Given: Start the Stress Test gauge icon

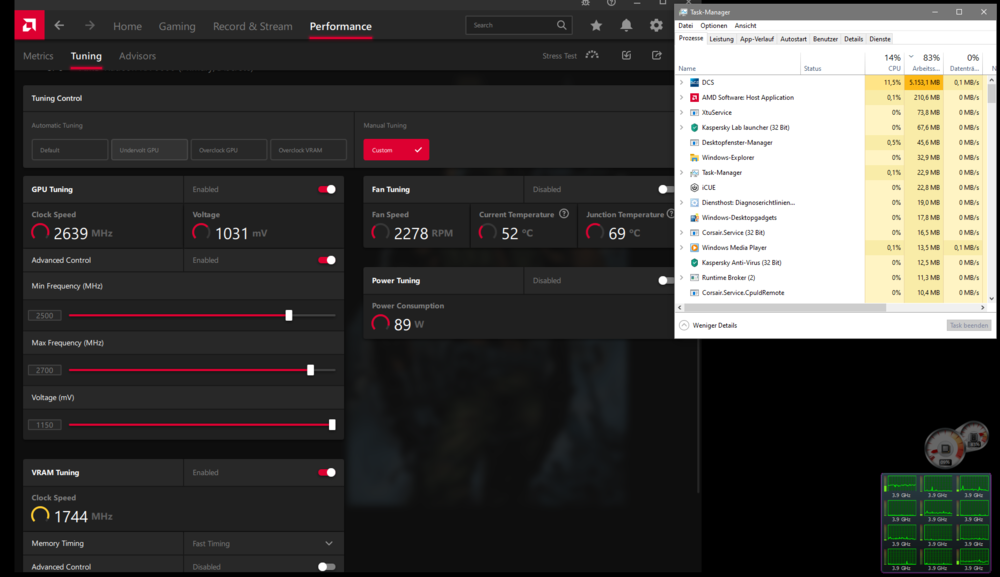Looking at the screenshot, I should tap(592, 55).
